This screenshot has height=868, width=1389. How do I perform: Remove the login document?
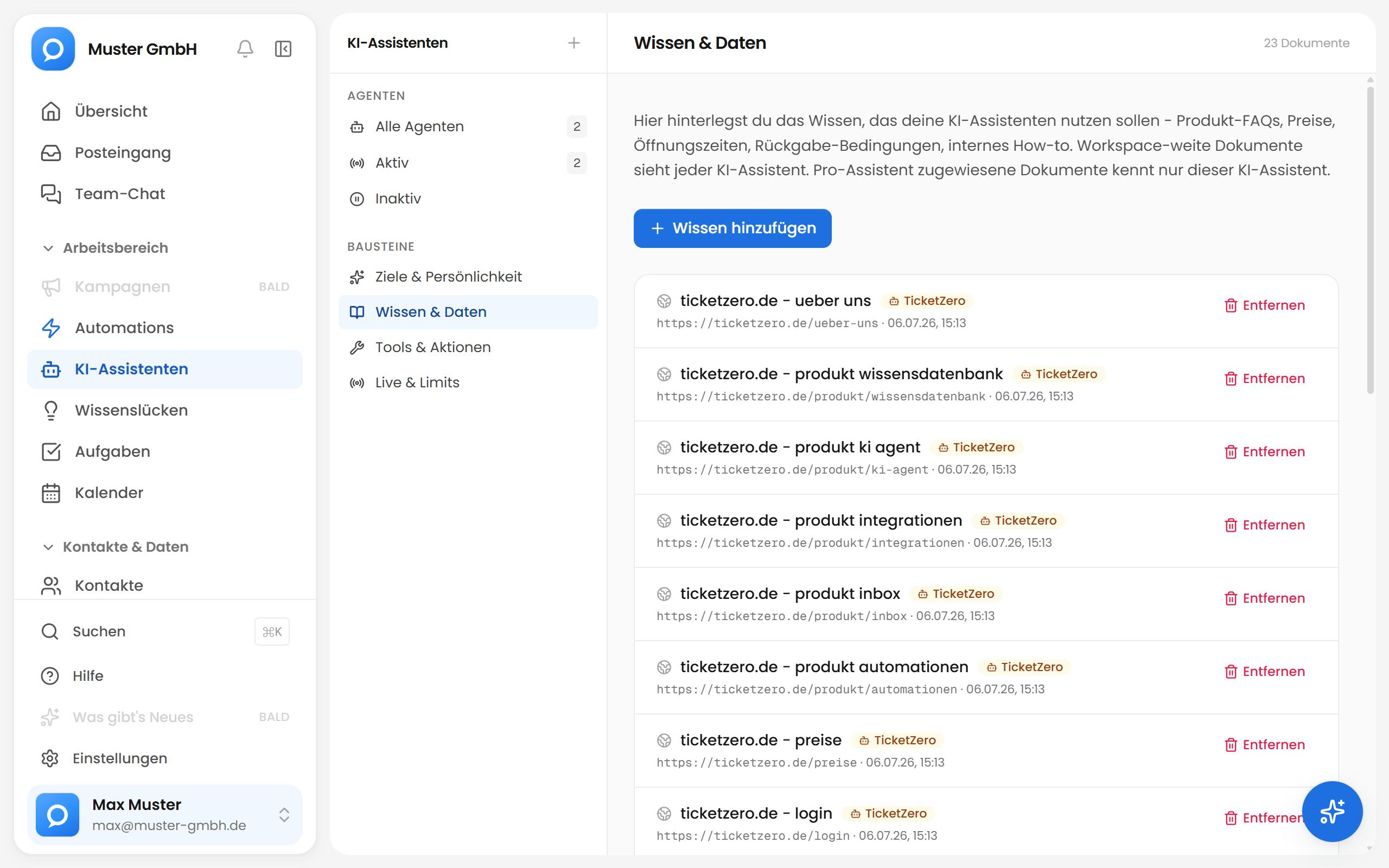1264,818
